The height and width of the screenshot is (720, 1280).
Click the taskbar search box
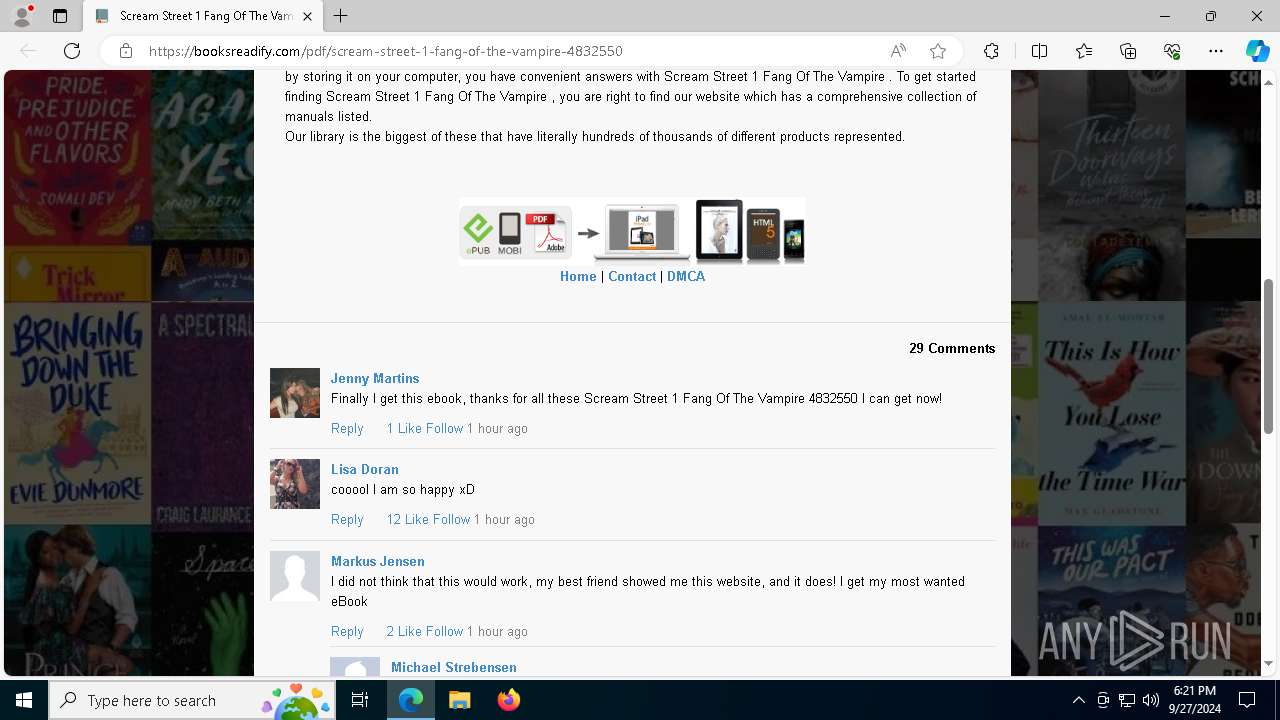[192, 700]
